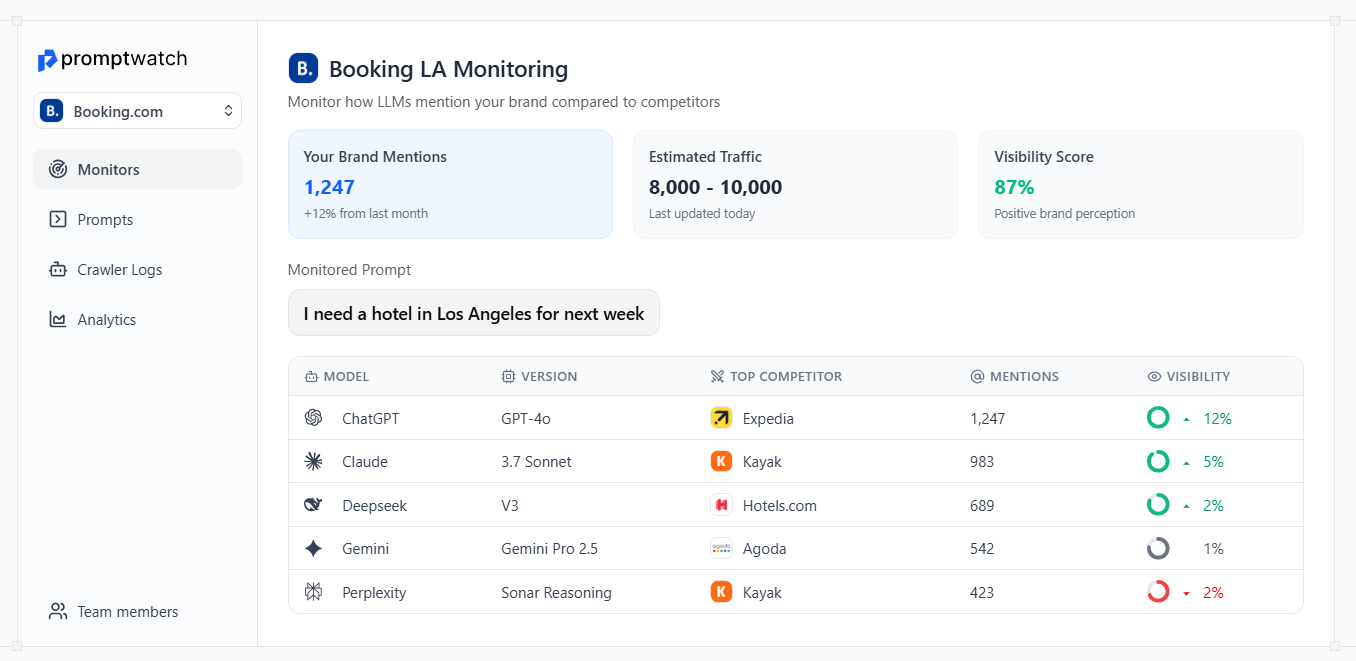Click the Prompts terminal icon

point(58,219)
